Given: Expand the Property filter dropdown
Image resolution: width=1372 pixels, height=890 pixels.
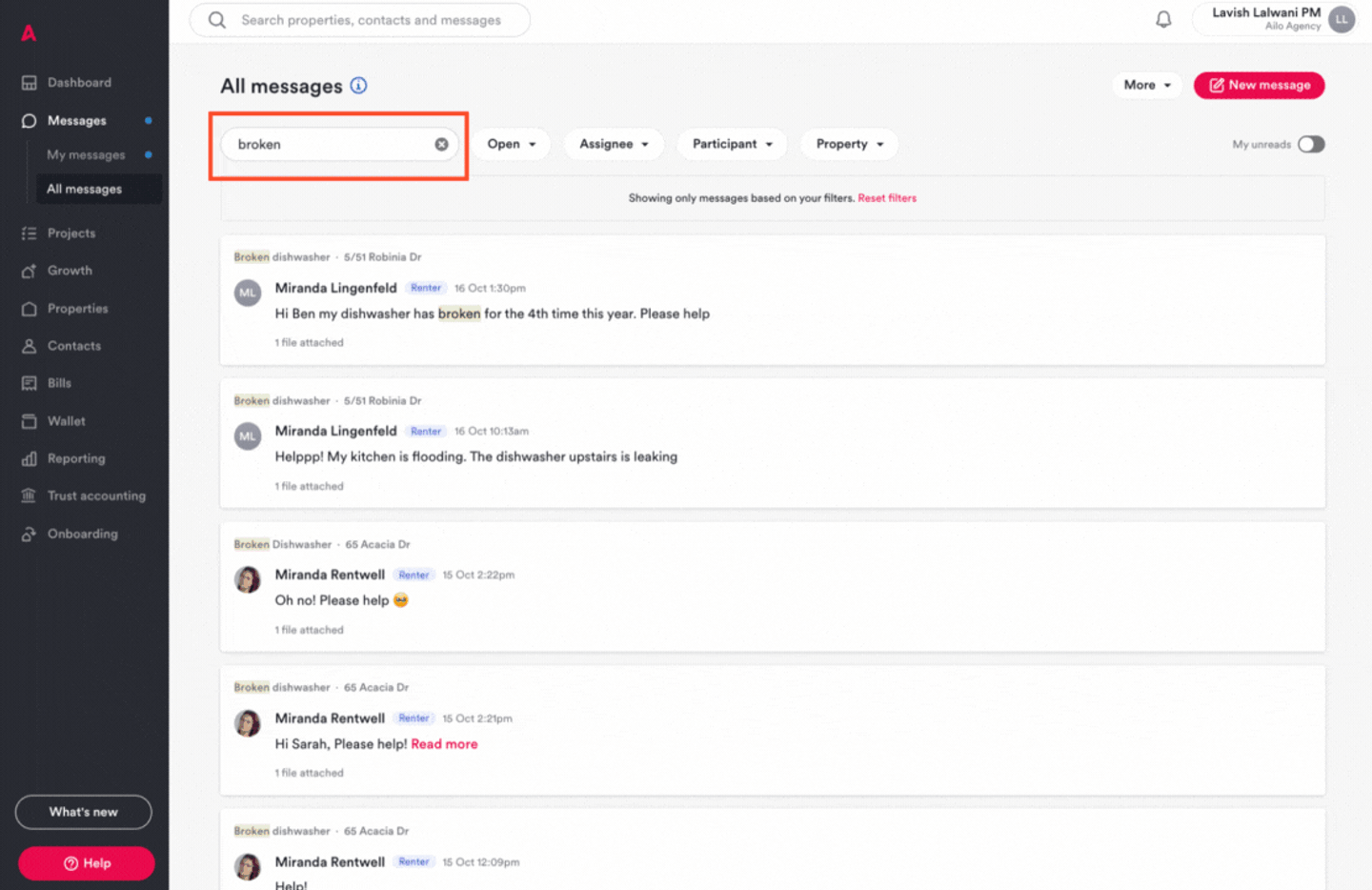Looking at the screenshot, I should tap(850, 144).
